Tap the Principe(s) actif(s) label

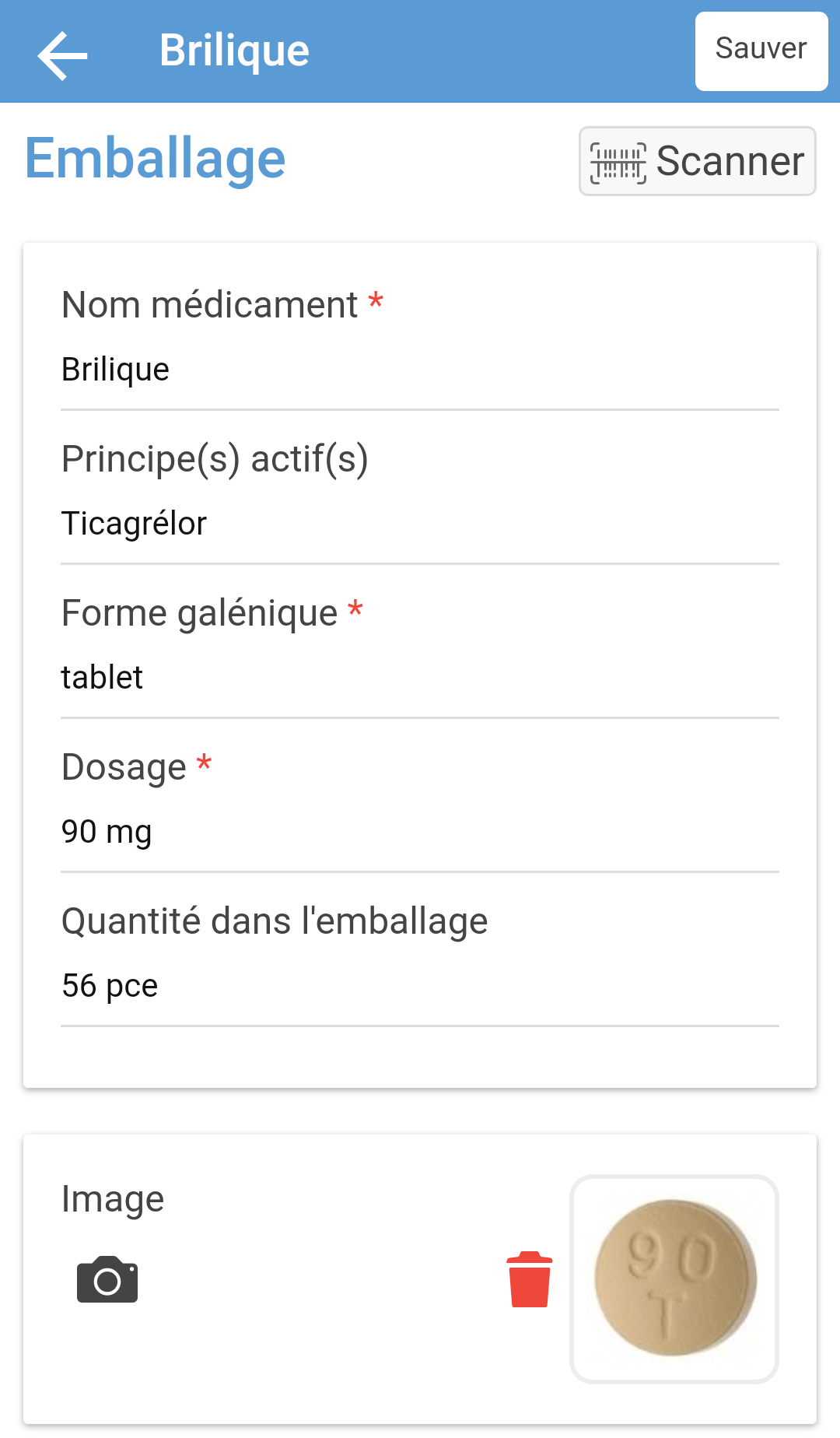click(x=215, y=459)
